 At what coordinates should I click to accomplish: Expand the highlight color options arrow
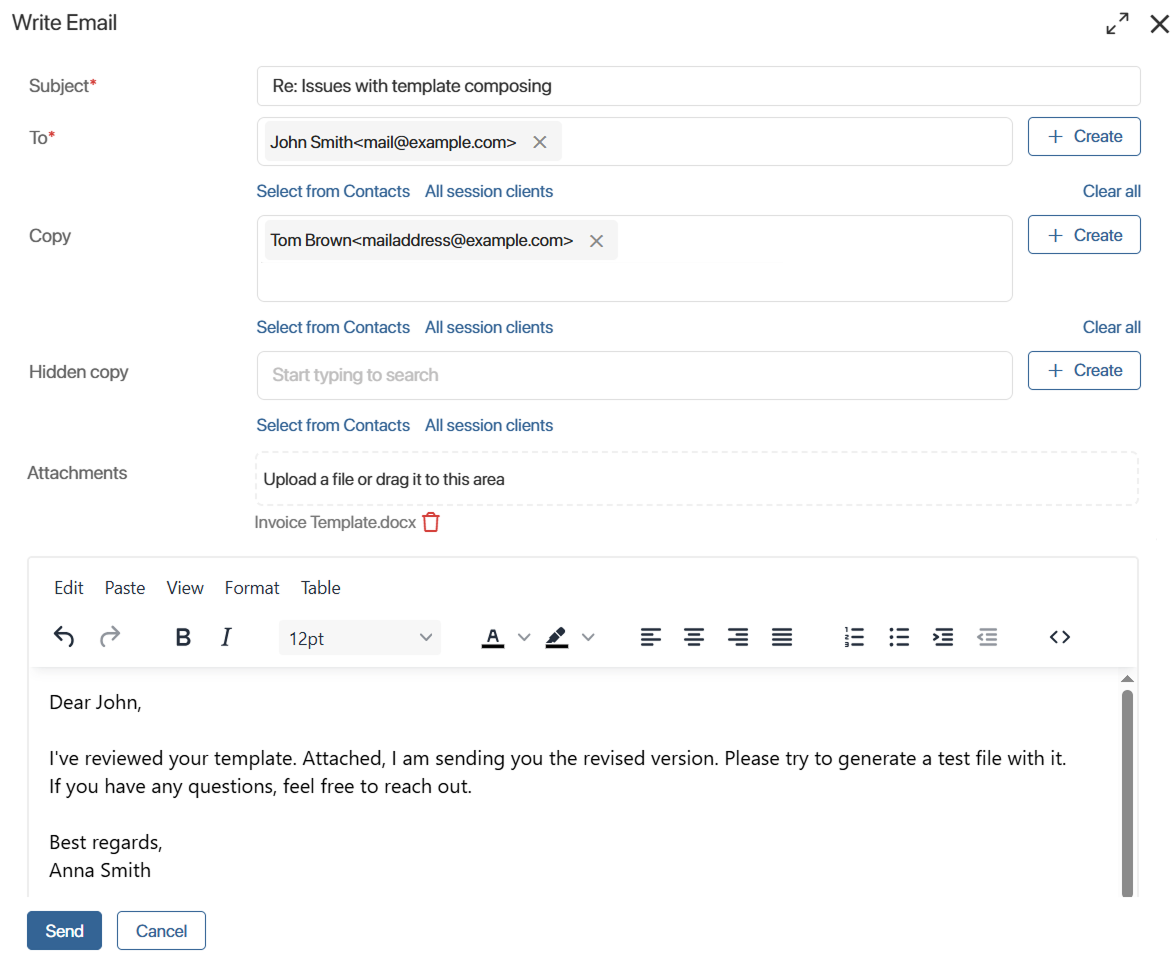coord(588,638)
